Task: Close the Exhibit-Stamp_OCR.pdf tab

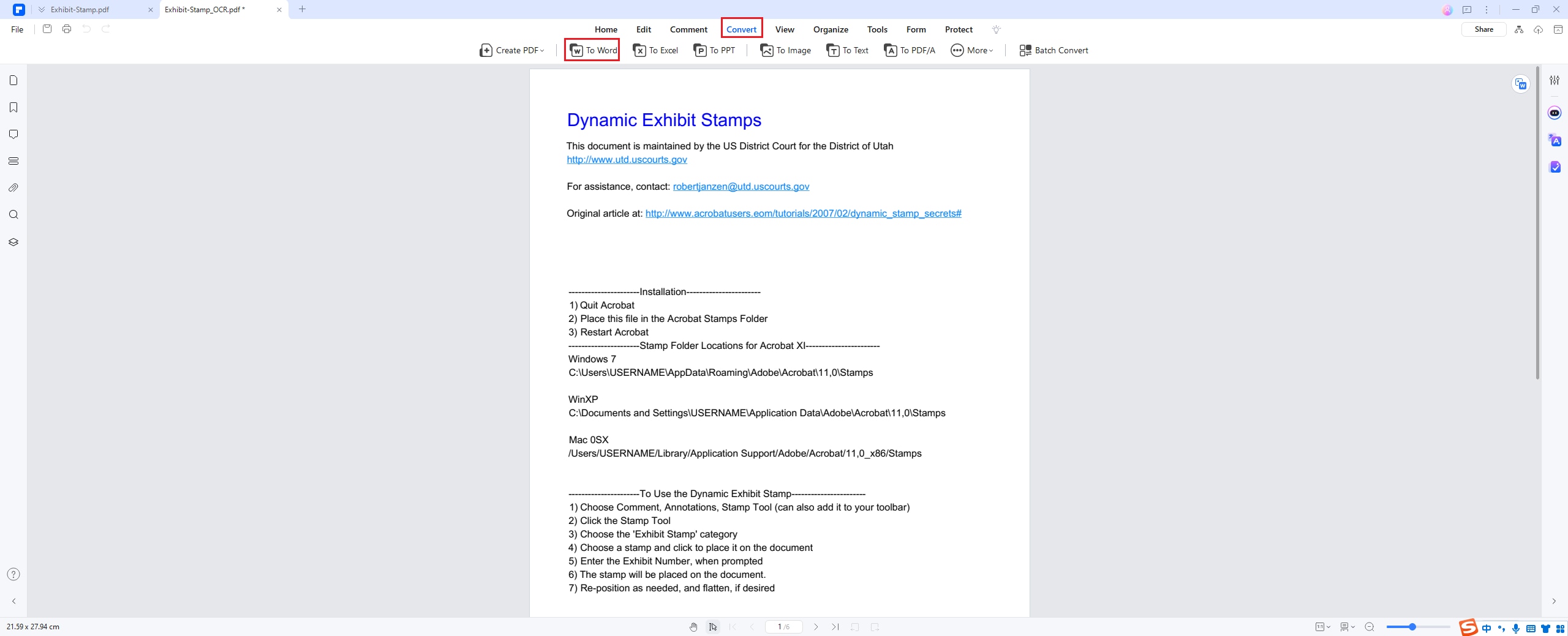Action: point(279,10)
